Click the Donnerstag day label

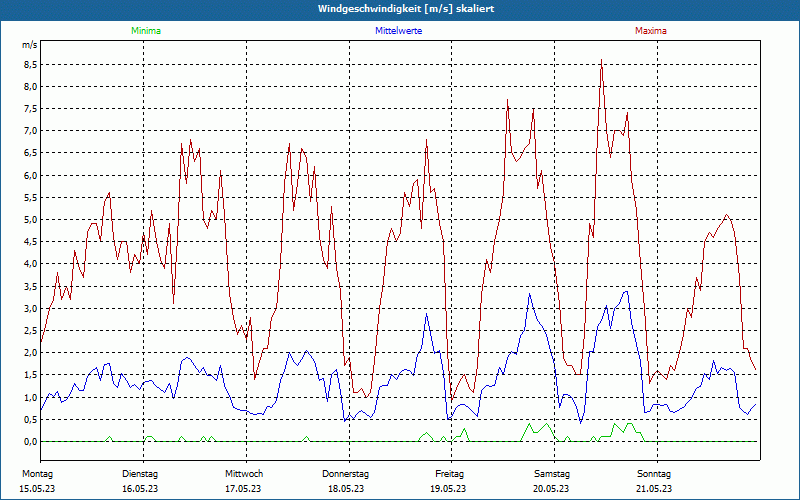(345, 474)
